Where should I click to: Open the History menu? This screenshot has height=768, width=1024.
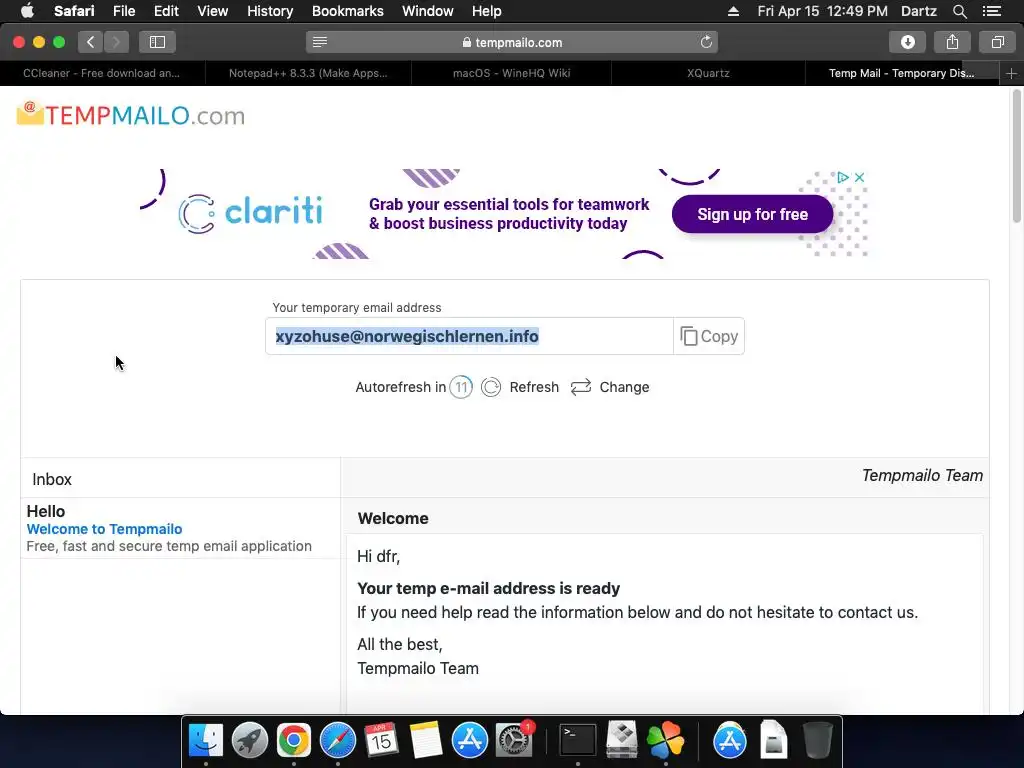[x=270, y=11]
